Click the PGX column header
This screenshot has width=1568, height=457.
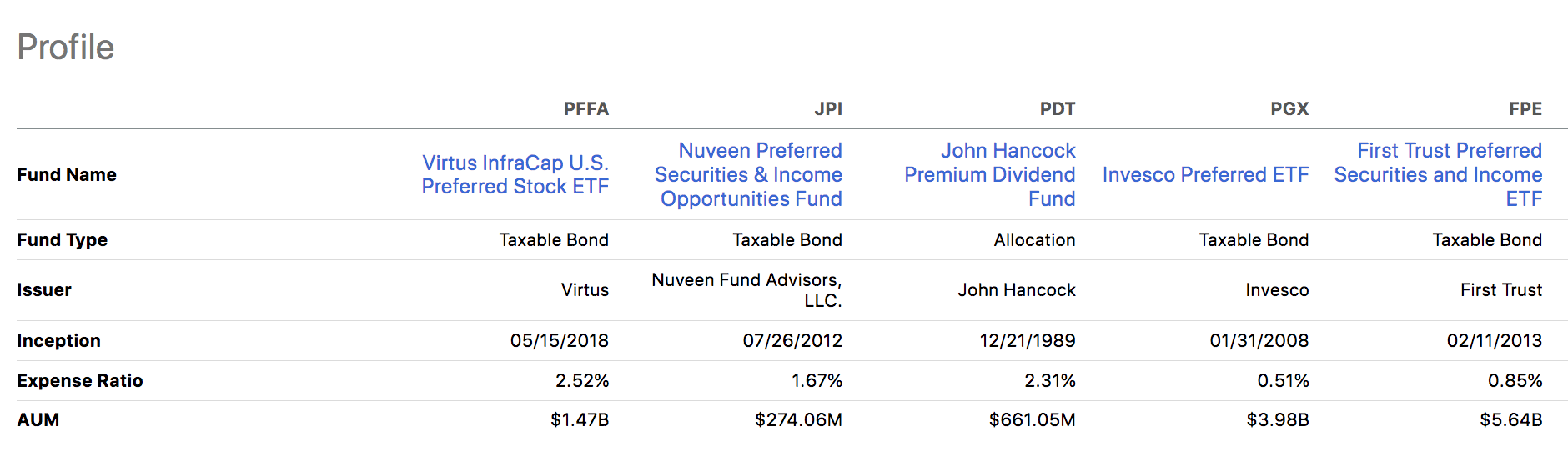pyautogui.click(x=1289, y=109)
